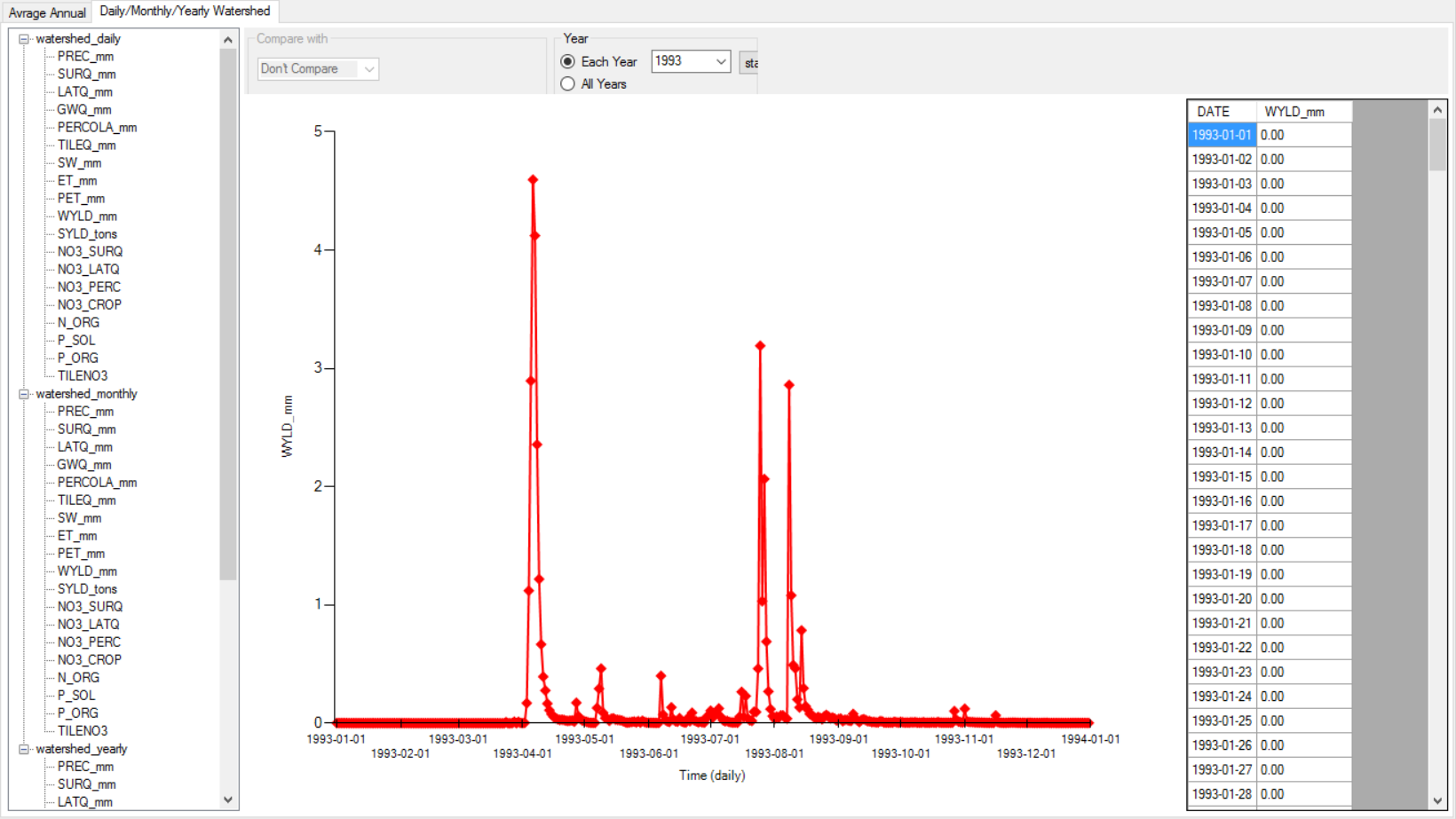Select PET_mm under watershed_daily
Image resolution: width=1456 pixels, height=819 pixels.
point(81,199)
